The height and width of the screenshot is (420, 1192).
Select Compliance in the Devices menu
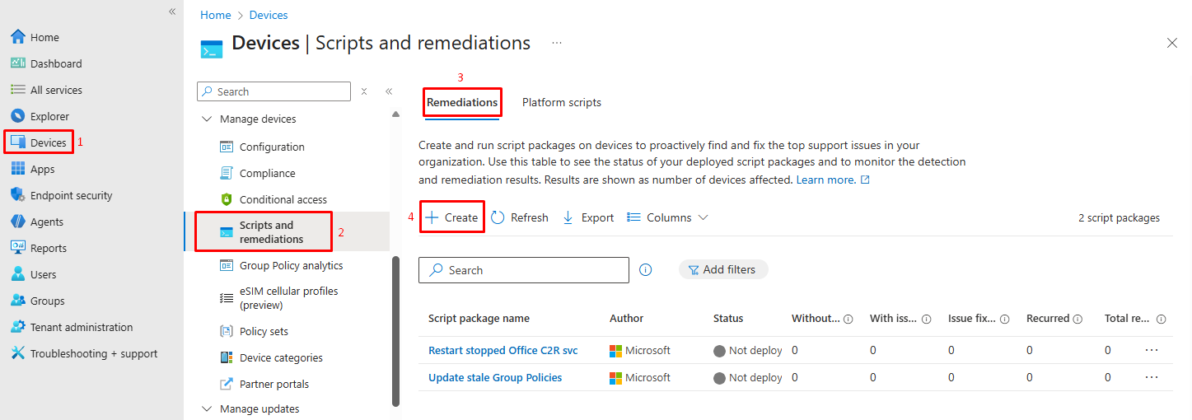(x=267, y=173)
